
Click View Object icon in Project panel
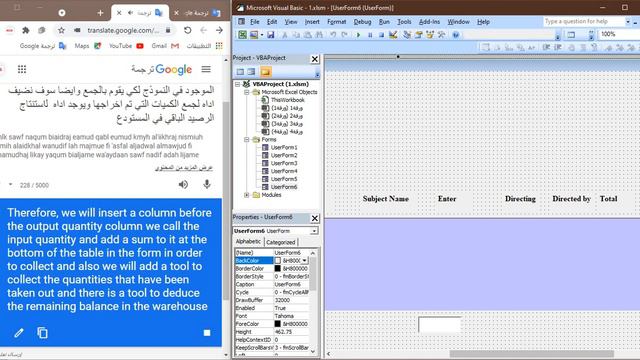tap(251, 72)
